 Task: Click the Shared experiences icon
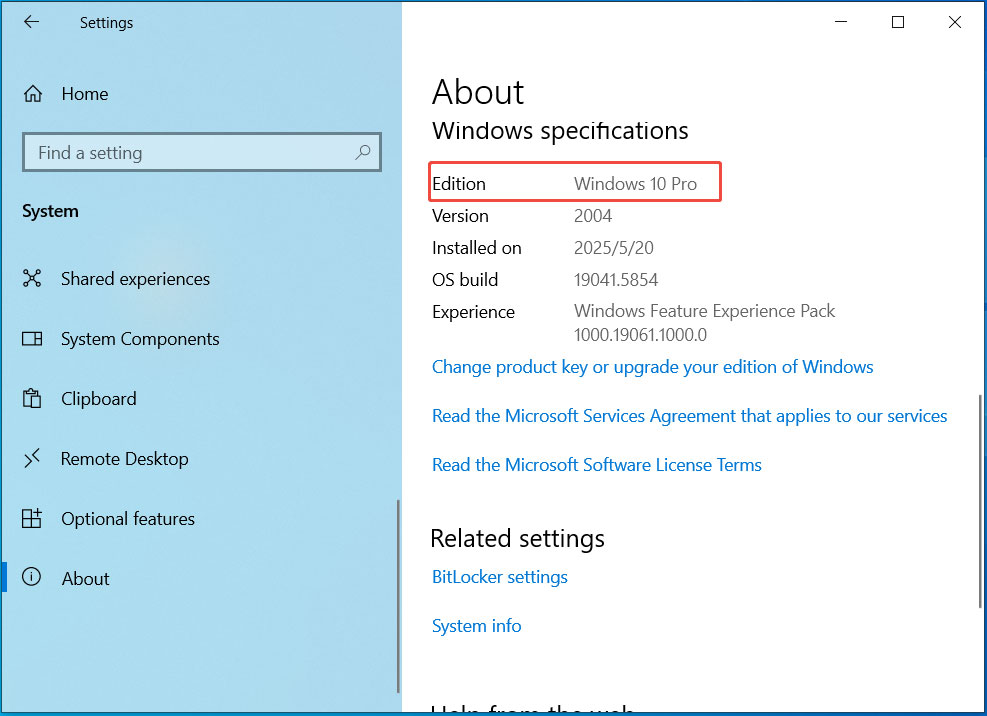point(33,279)
